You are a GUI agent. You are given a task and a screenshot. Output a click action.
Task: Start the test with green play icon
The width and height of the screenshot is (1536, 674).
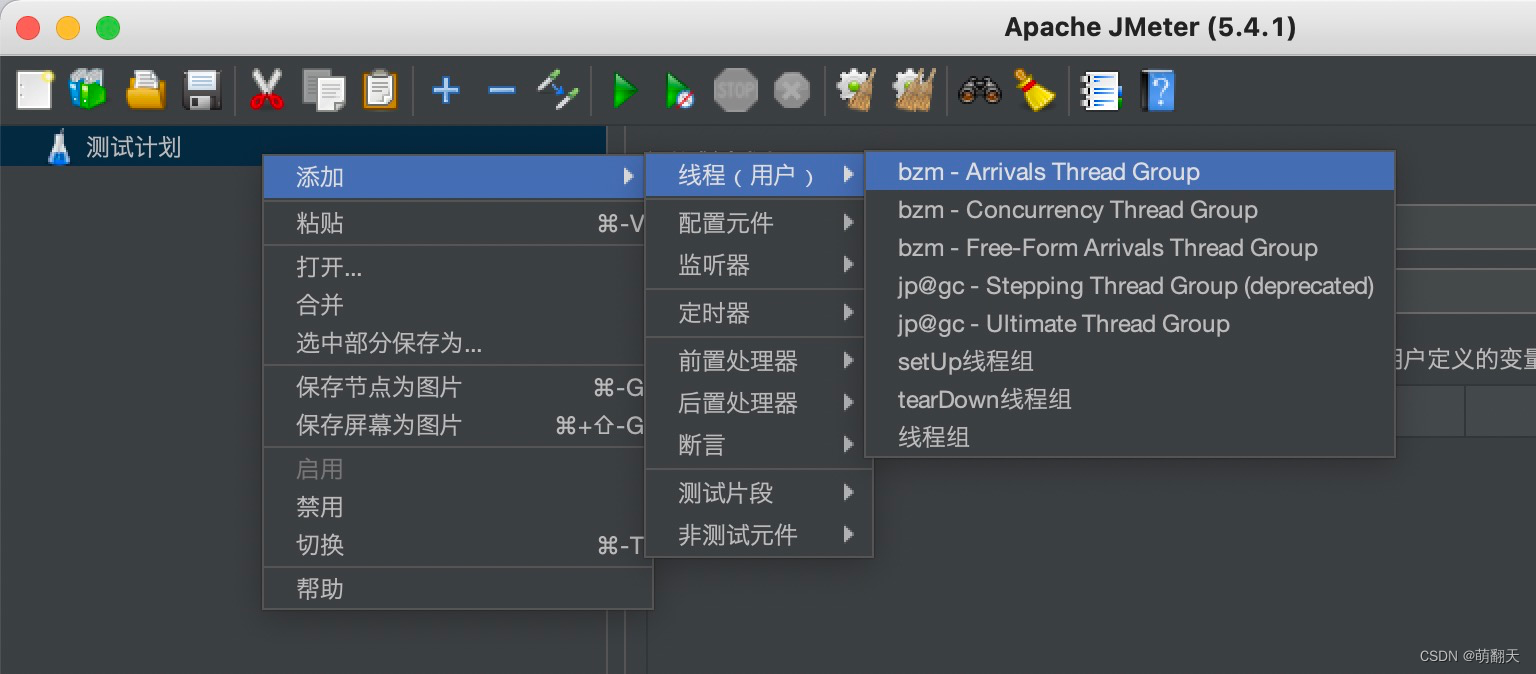(x=625, y=91)
